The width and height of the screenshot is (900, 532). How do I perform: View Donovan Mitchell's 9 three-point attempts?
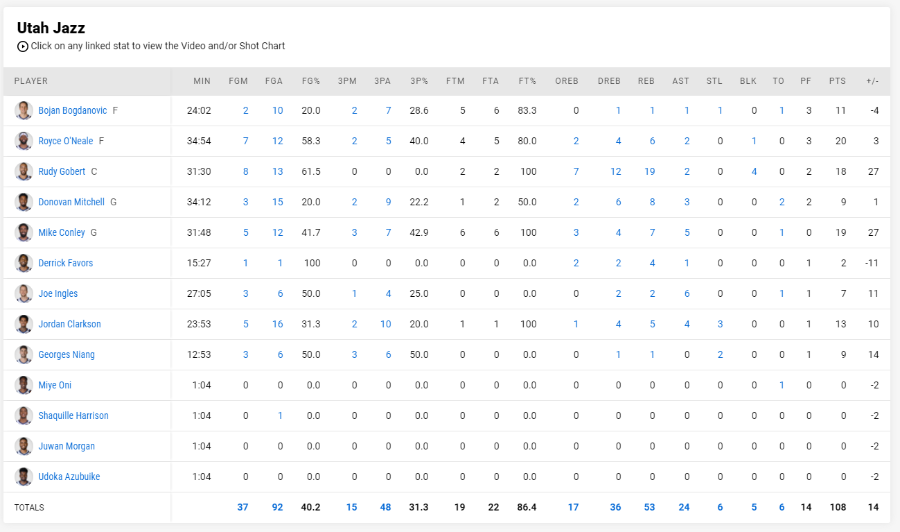389,202
